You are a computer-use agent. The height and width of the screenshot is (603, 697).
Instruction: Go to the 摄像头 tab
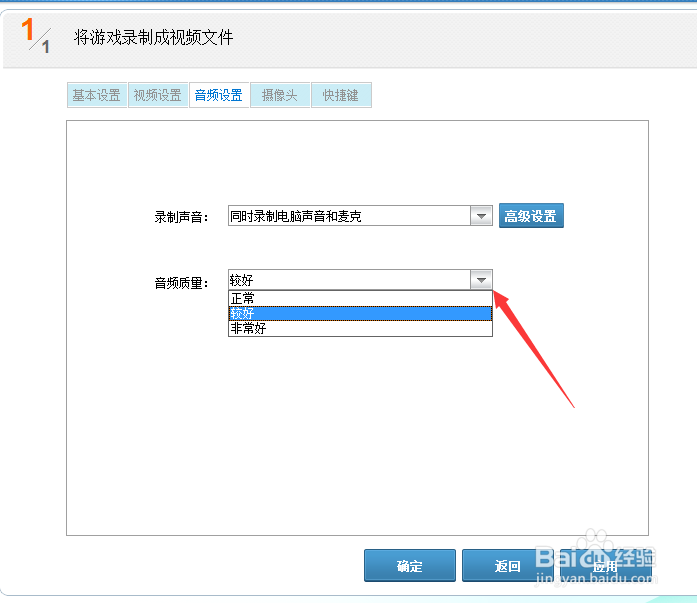[280, 95]
